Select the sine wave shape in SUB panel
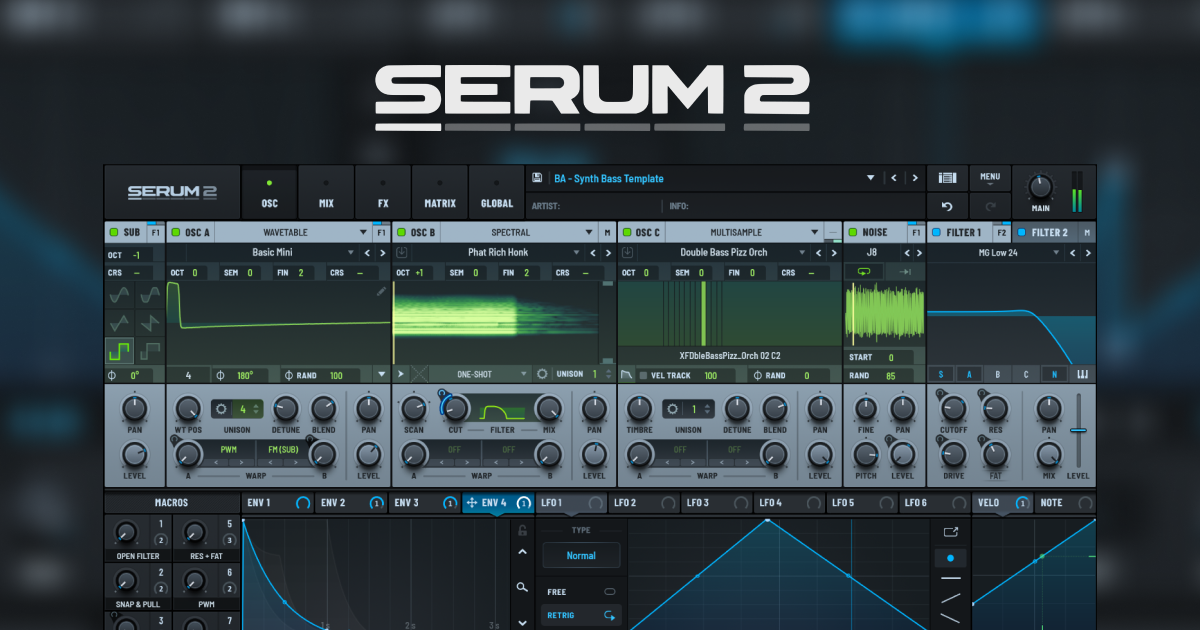 (120, 296)
